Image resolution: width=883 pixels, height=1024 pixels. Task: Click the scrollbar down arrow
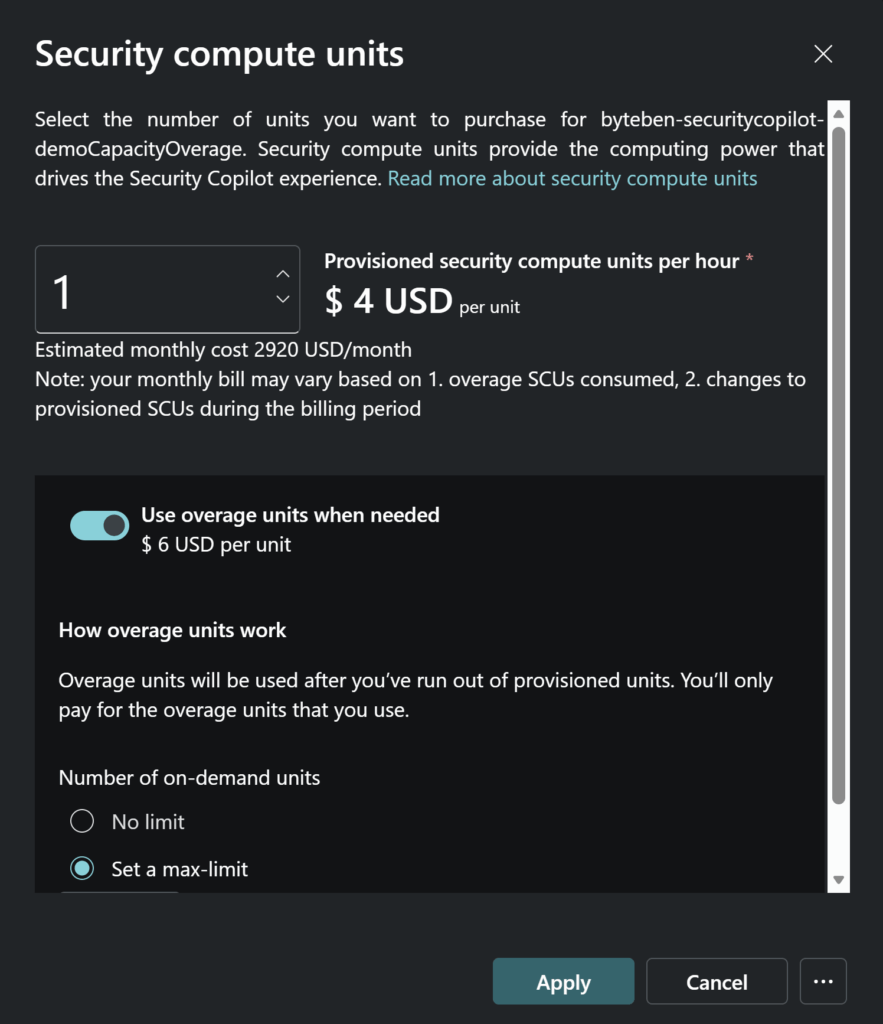point(839,881)
